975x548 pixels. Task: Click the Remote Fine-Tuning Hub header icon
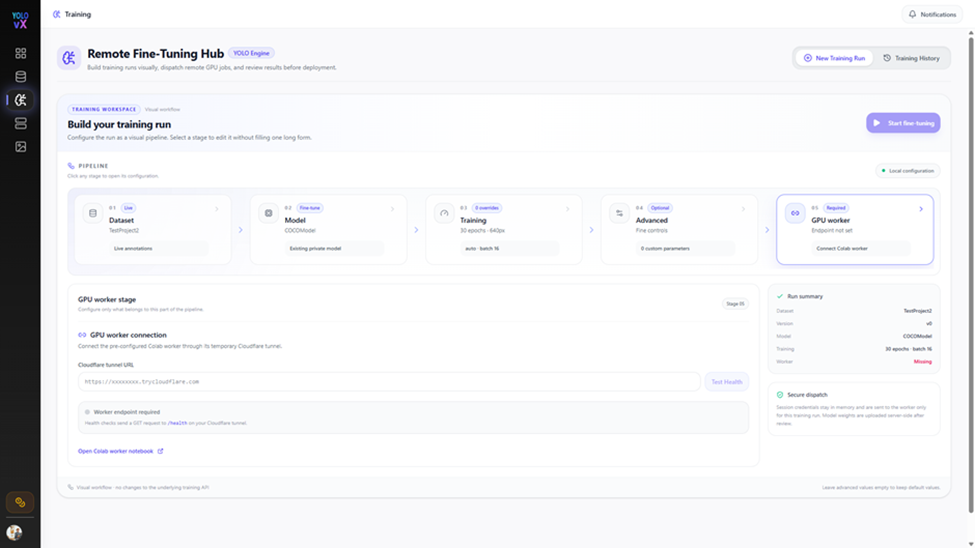tap(69, 58)
